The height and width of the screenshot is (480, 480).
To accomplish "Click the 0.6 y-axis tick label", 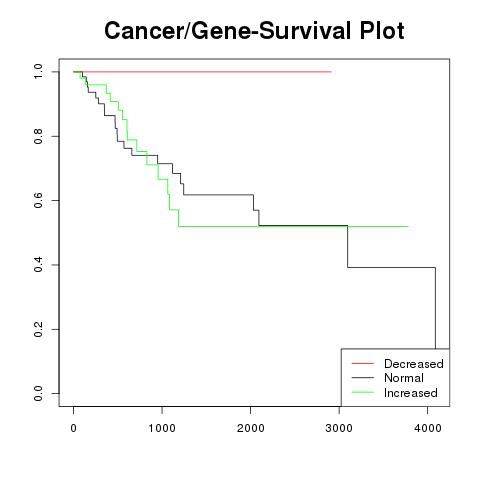I will [38, 200].
